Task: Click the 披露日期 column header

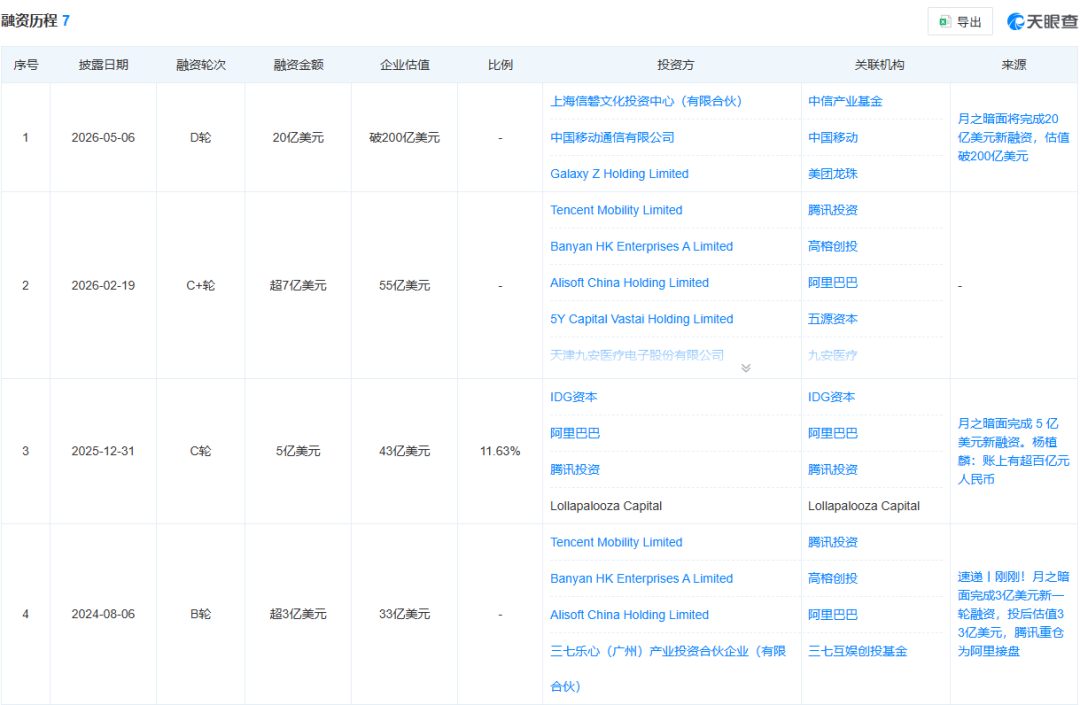Action: (103, 65)
